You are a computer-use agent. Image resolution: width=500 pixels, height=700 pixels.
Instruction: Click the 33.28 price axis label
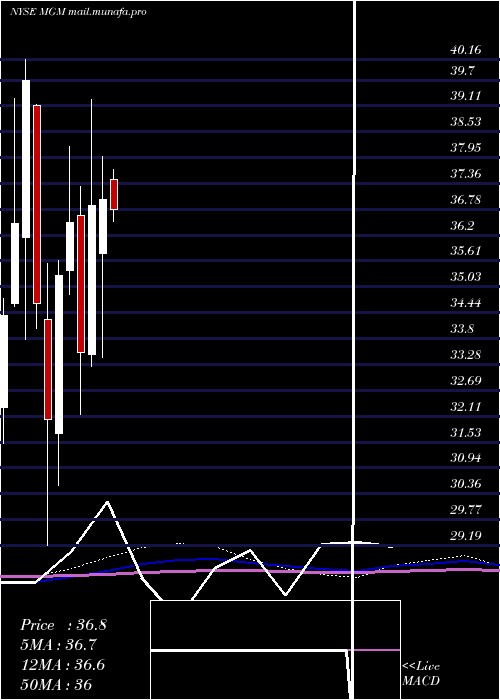[x=466, y=355]
